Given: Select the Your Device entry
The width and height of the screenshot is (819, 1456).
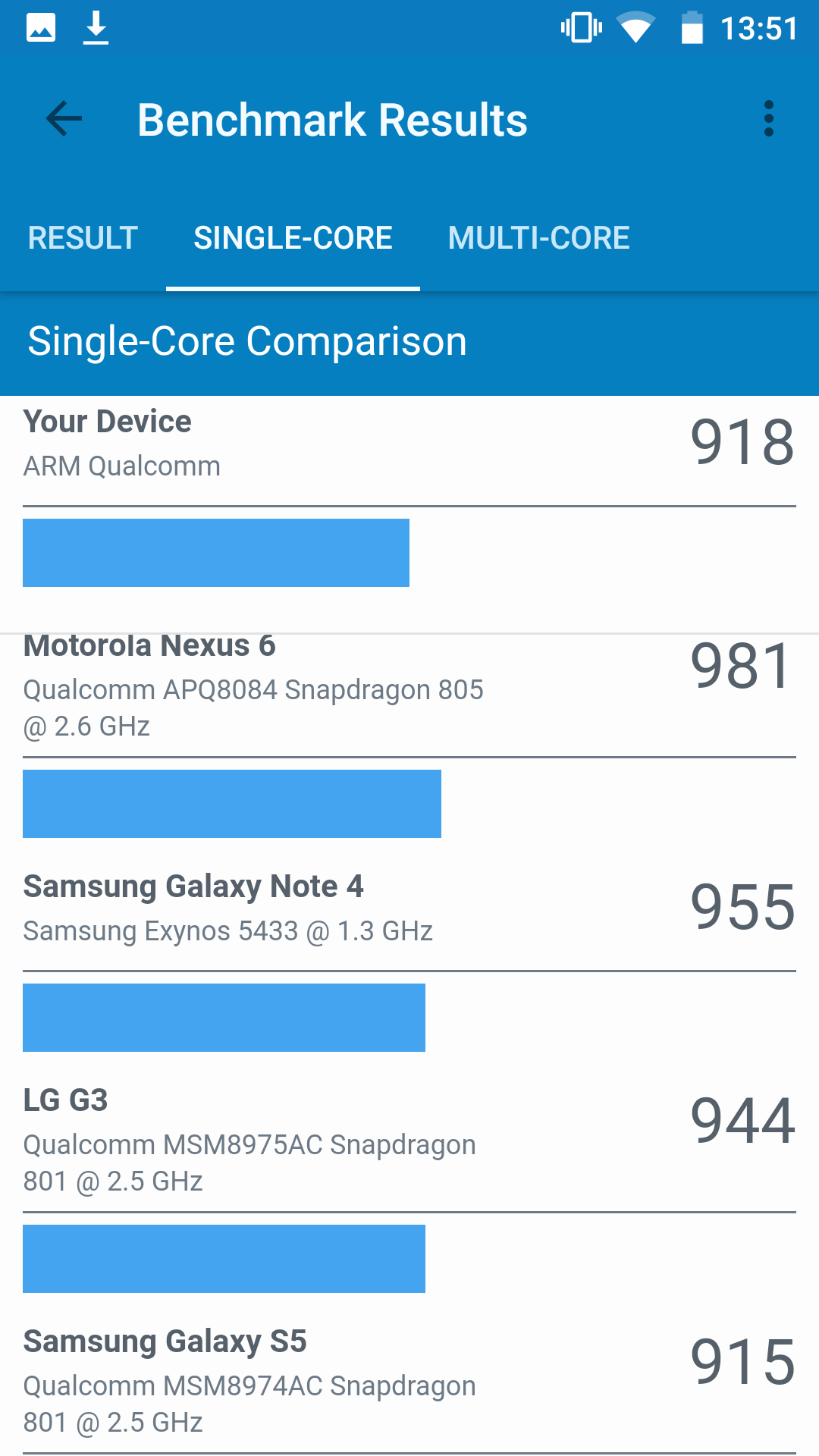Looking at the screenshot, I should (x=409, y=443).
